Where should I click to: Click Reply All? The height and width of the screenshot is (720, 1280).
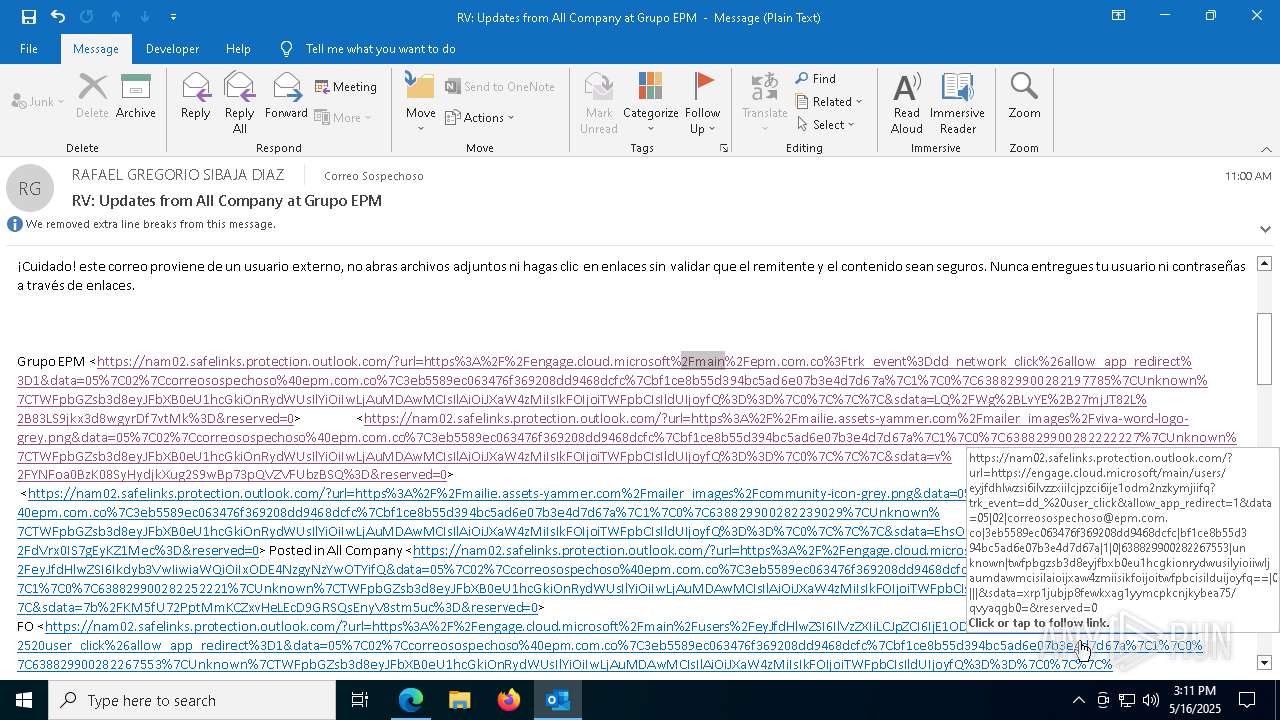tap(240, 103)
